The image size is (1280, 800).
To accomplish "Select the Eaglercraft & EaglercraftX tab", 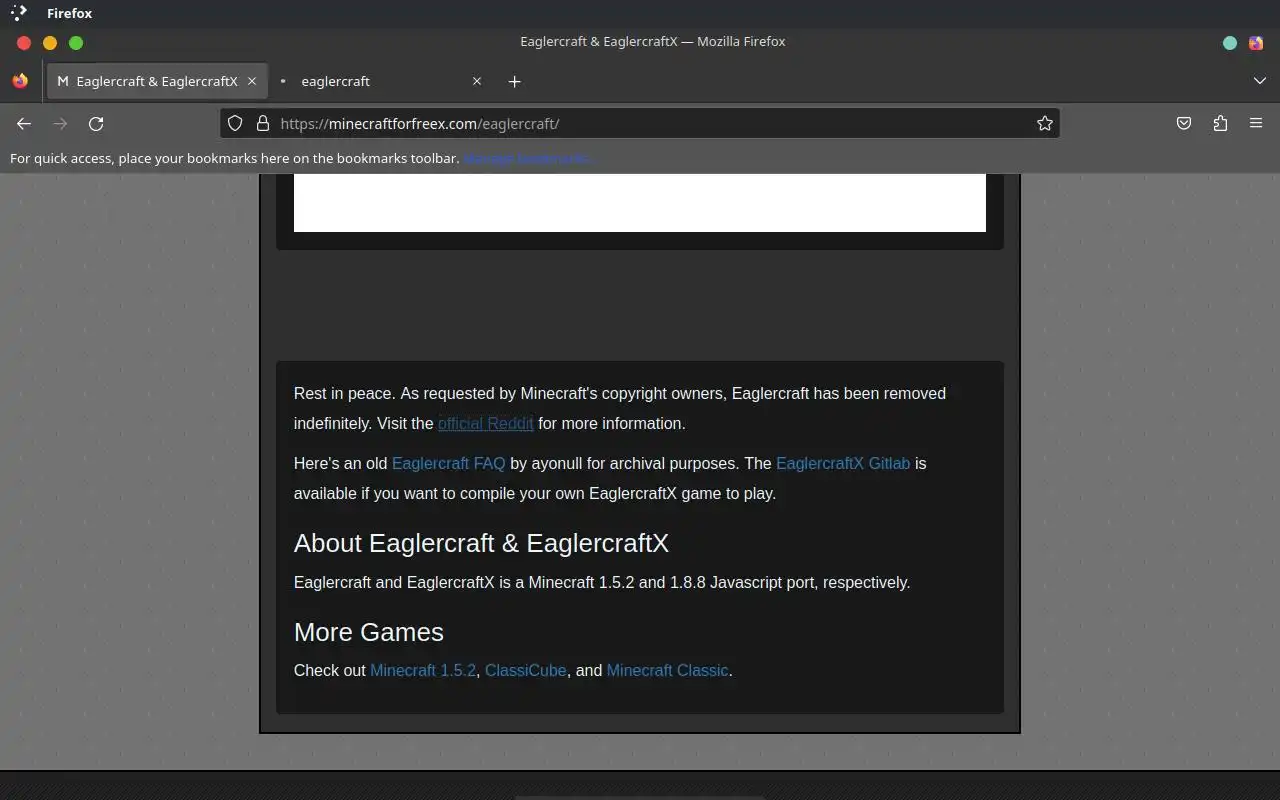I will pyautogui.click(x=156, y=81).
